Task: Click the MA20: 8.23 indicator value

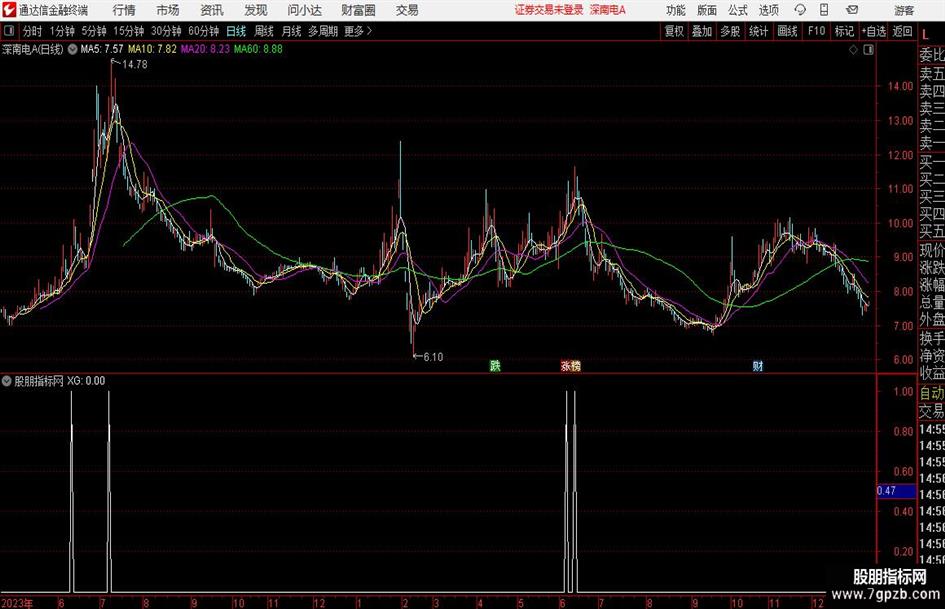Action: 206,49
